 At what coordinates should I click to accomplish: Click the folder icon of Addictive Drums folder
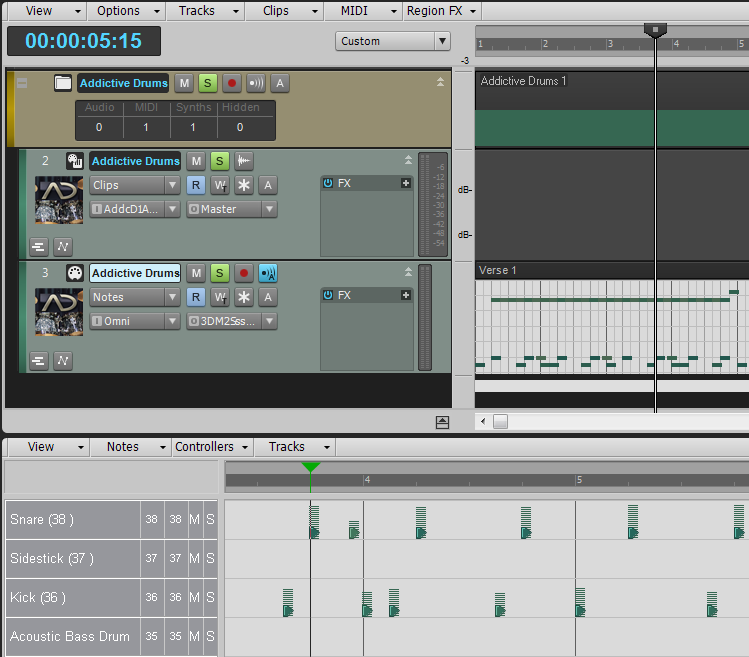pyautogui.click(x=63, y=83)
